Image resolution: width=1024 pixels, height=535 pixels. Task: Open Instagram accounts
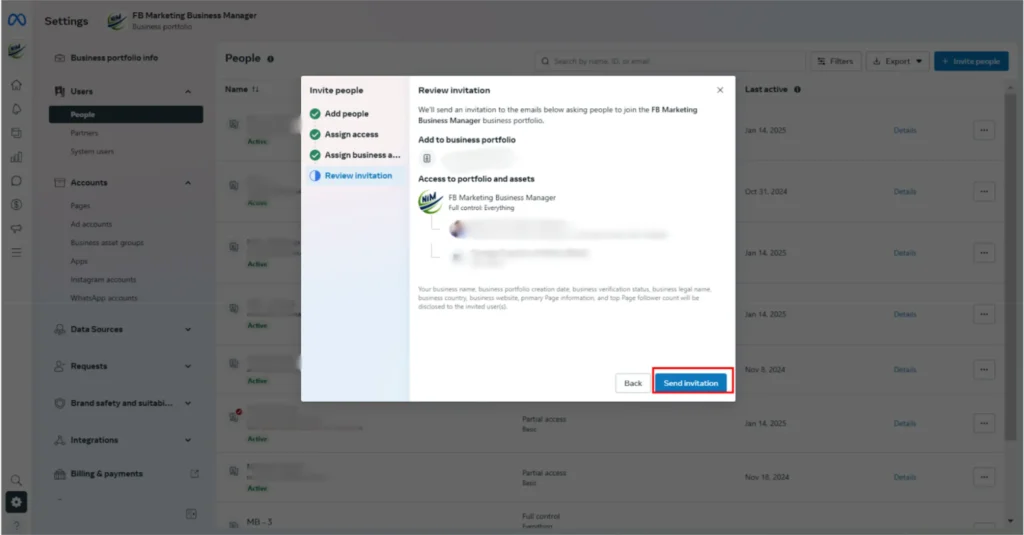coord(103,280)
